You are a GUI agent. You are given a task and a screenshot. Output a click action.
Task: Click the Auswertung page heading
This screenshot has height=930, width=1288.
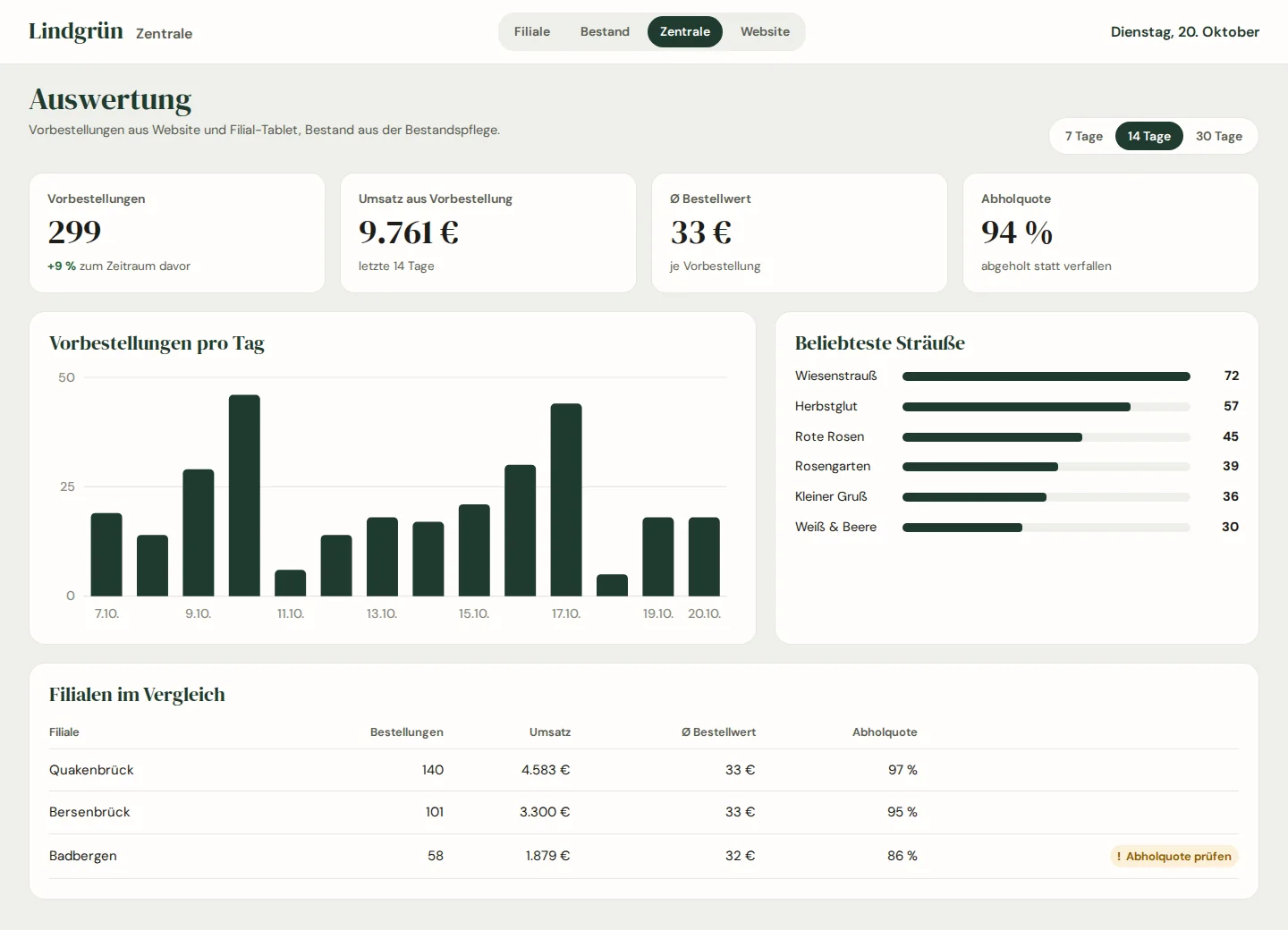pyautogui.click(x=110, y=99)
